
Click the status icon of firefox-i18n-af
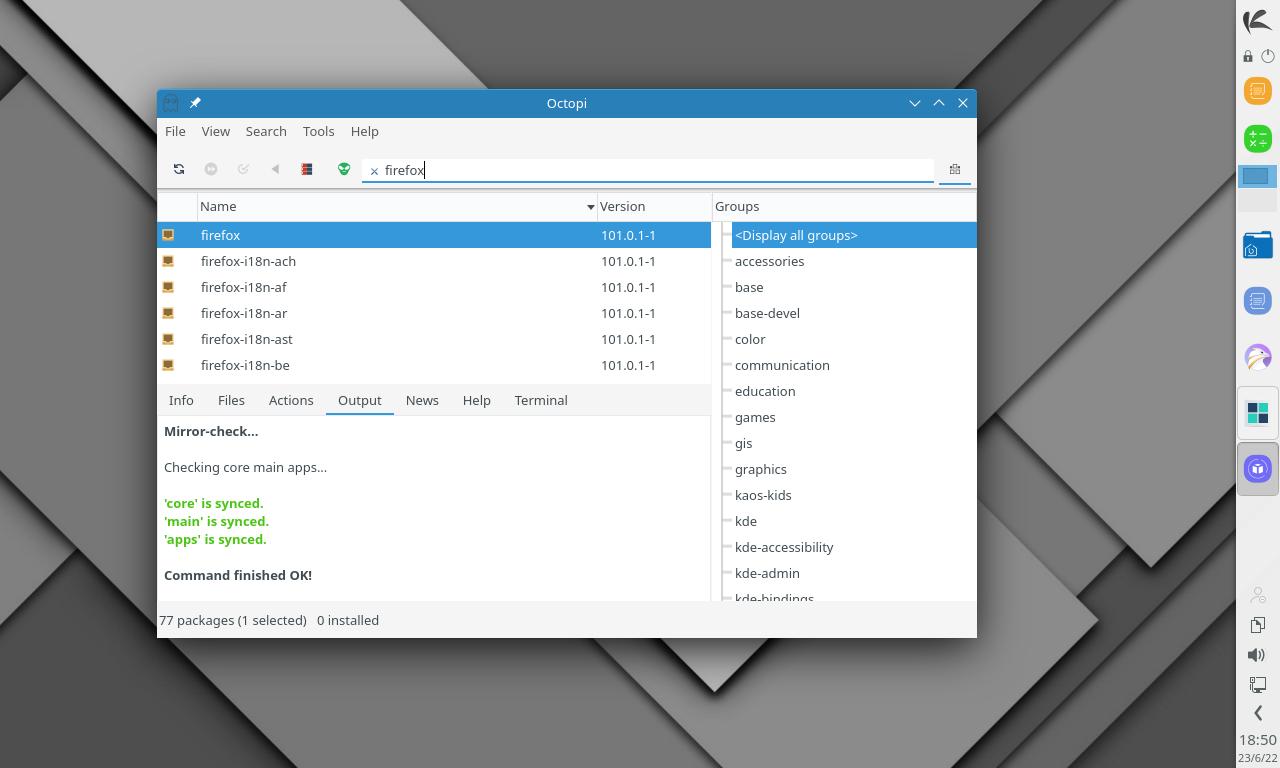tap(168, 287)
